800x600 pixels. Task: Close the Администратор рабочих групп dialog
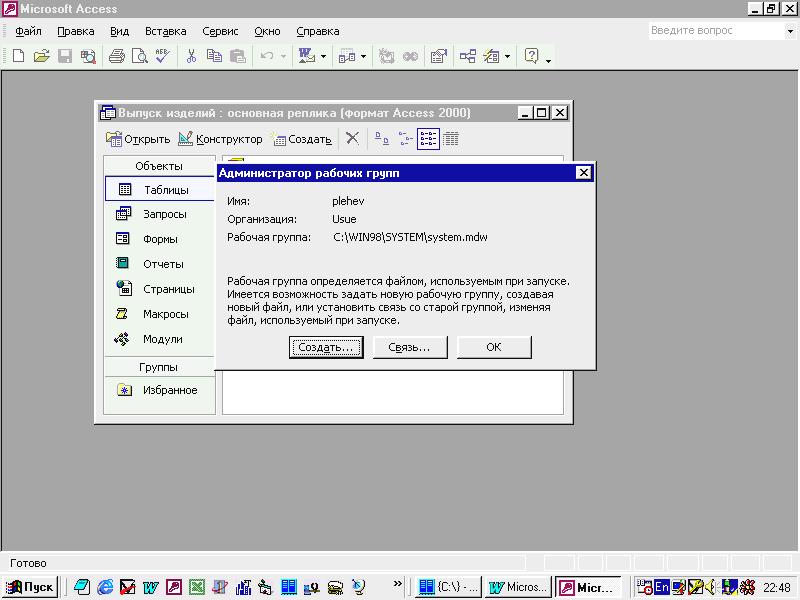point(583,173)
